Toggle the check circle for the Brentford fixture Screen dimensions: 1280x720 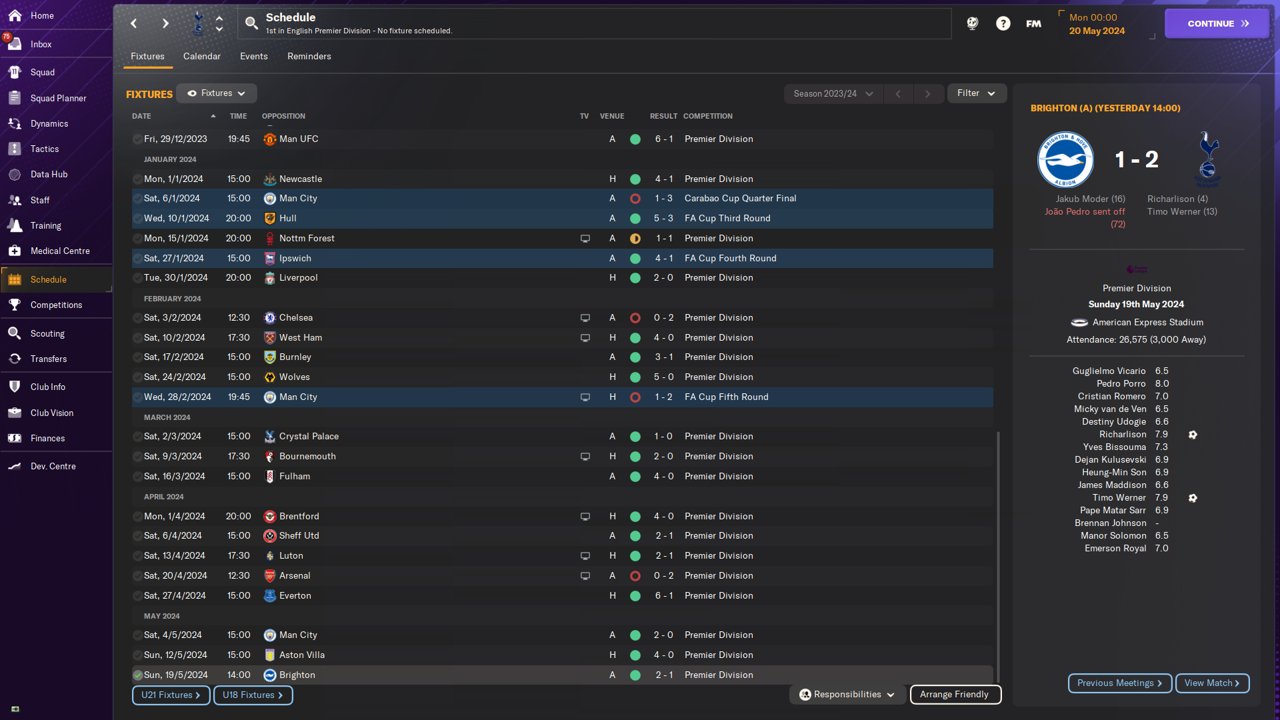tap(137, 516)
